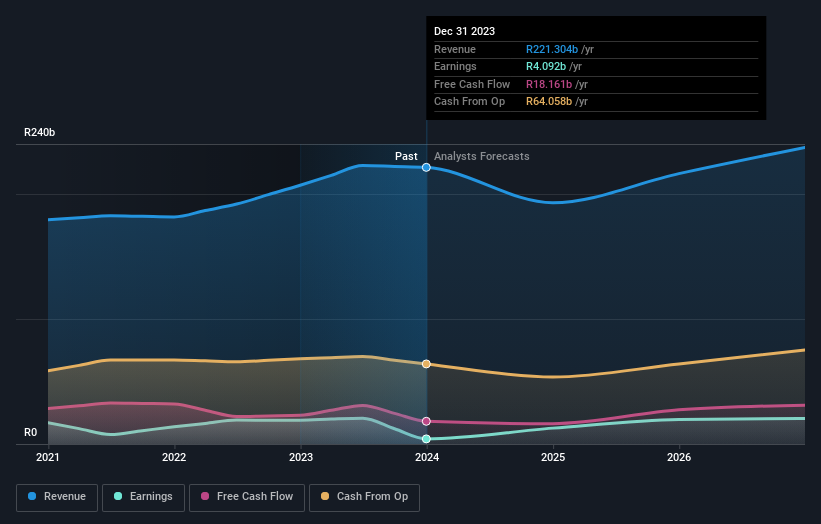Screen dimensions: 821x524
Task: Click the R240b y-axis label
Action: click(39, 132)
